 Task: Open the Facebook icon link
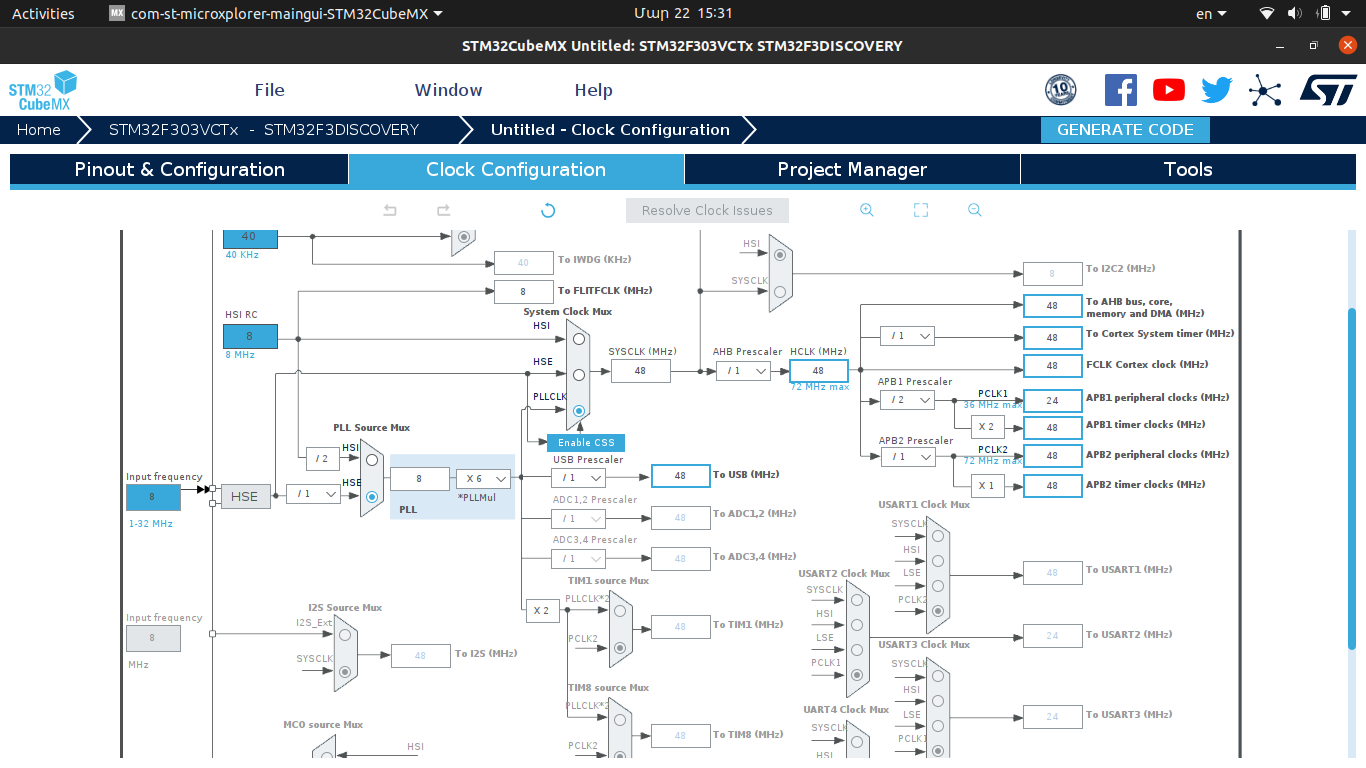(1121, 90)
